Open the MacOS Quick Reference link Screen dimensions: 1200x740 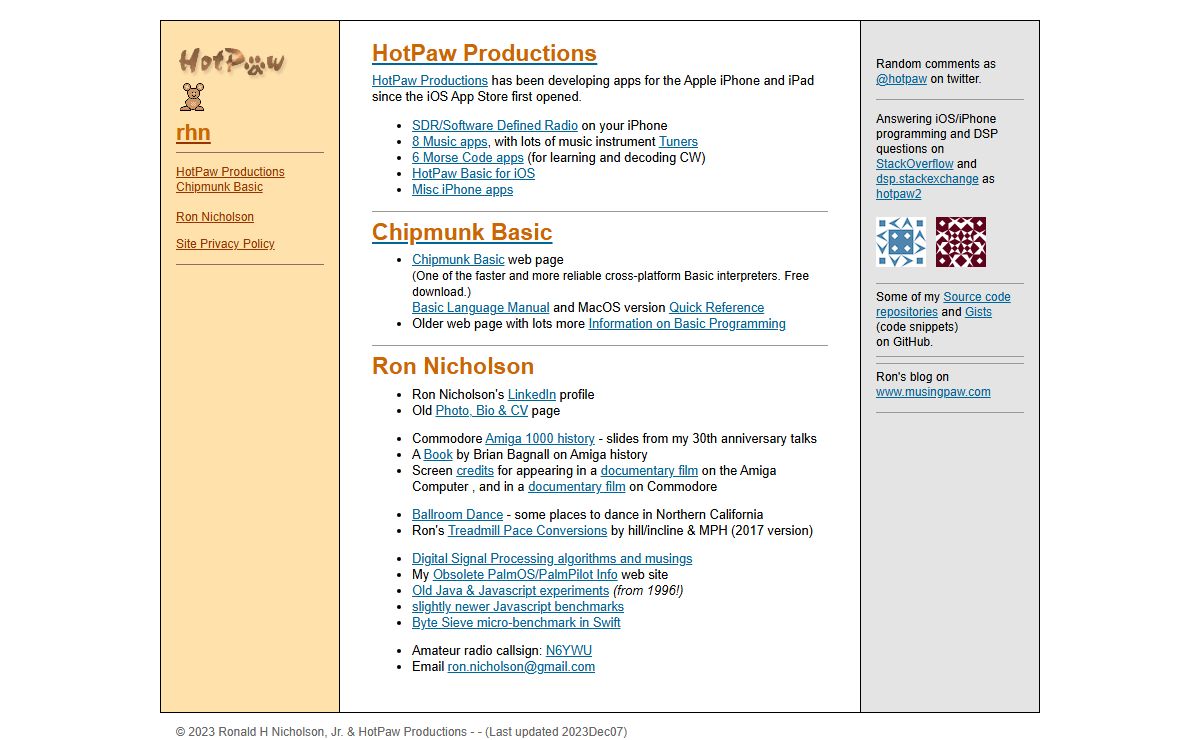[716, 308]
